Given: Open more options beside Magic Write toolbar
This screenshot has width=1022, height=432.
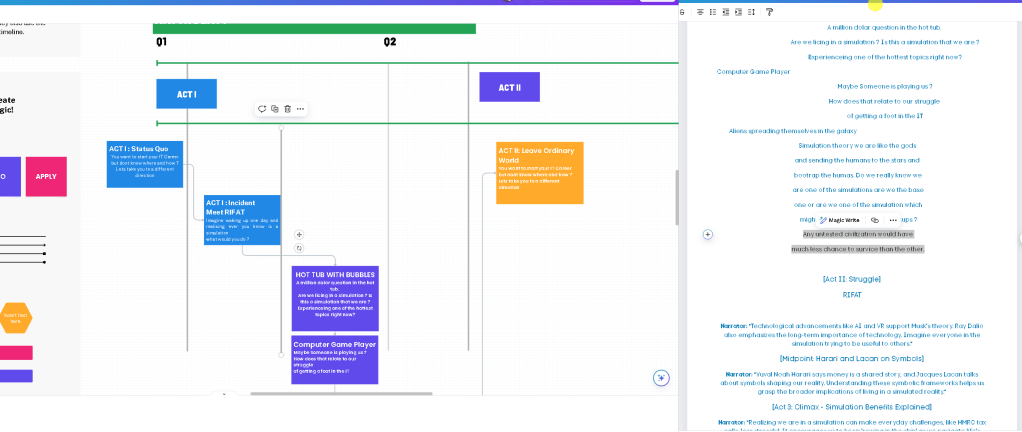Looking at the screenshot, I should point(893,220).
